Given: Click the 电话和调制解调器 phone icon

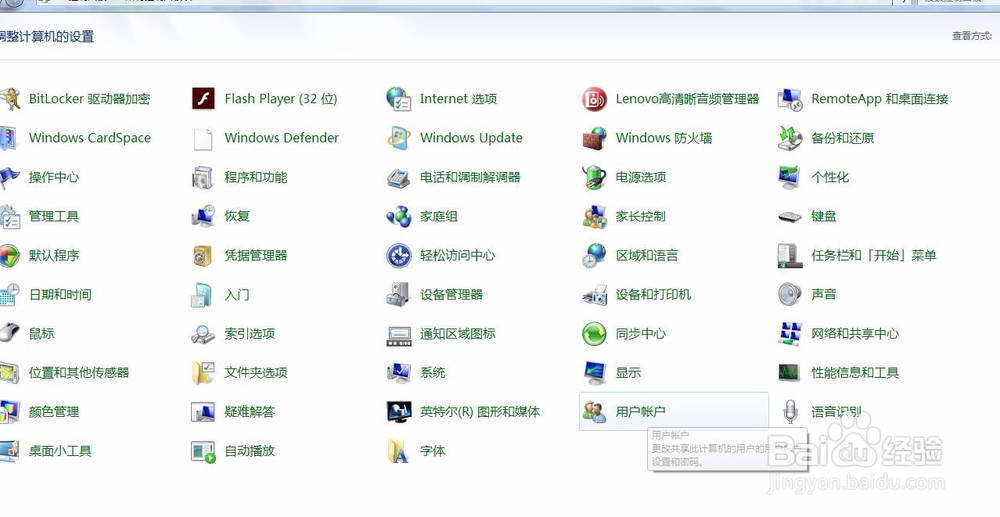Looking at the screenshot, I should tap(399, 178).
